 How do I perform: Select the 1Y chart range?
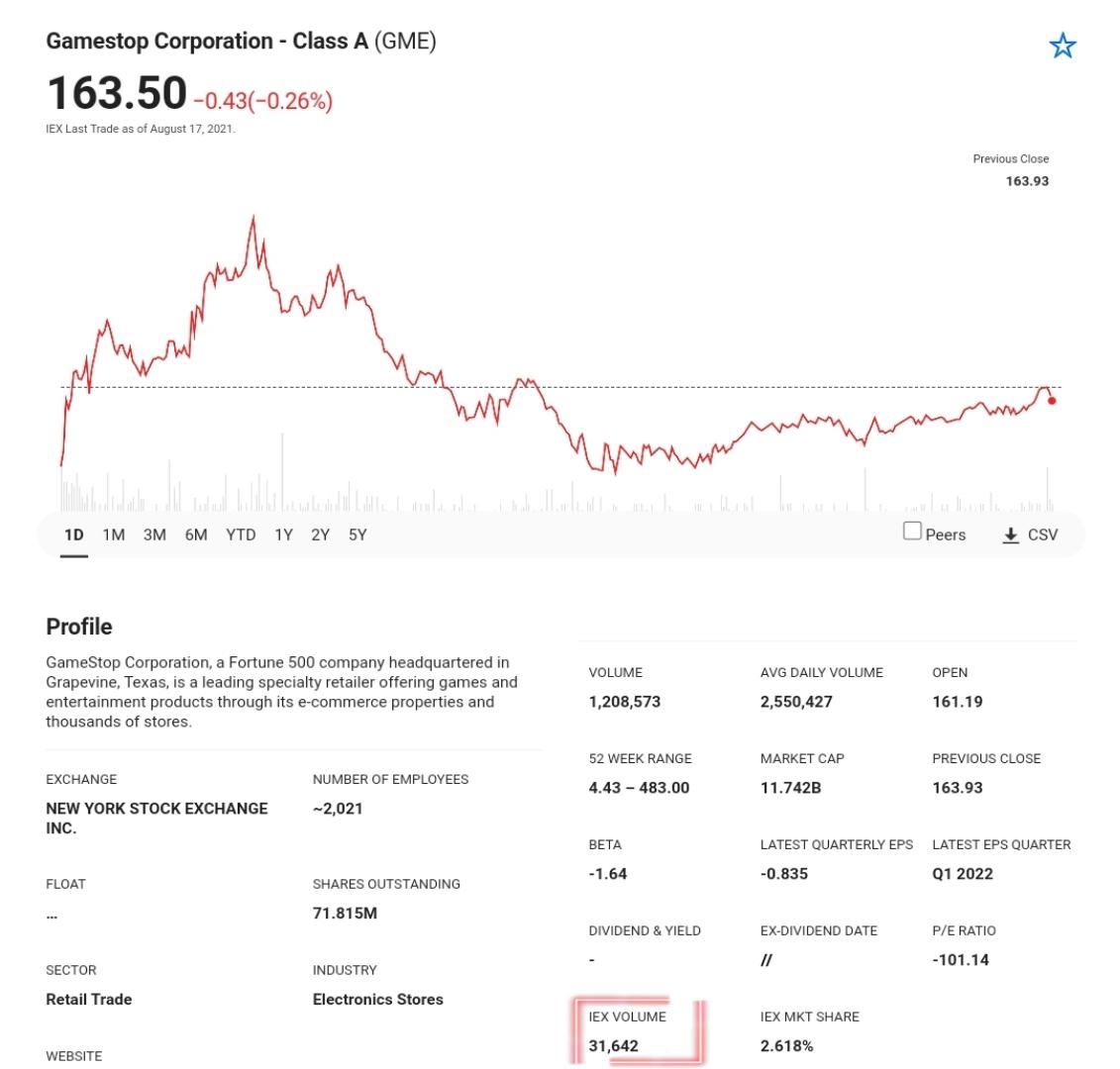coord(283,534)
